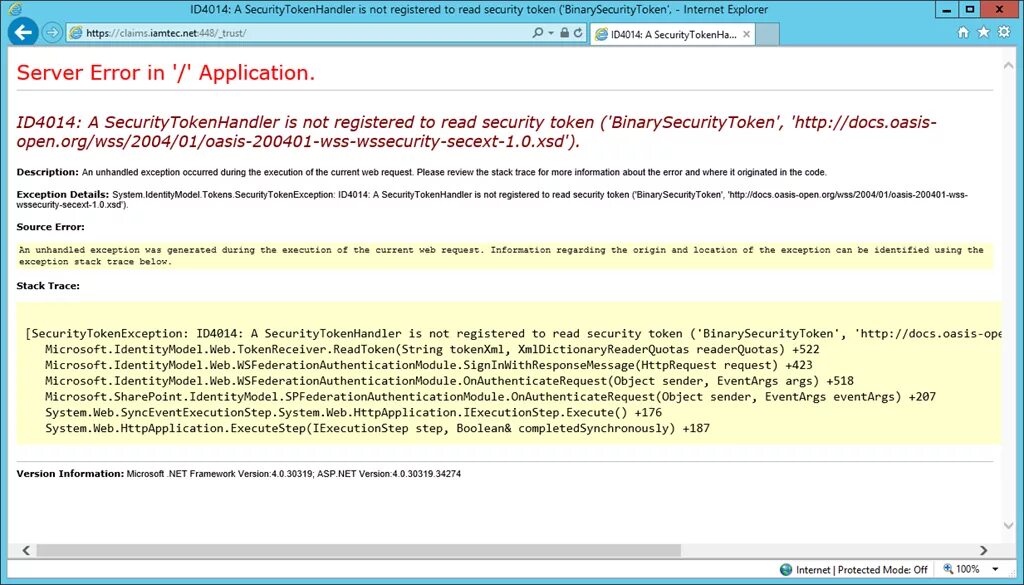Click the SPFederationAuthenticationModule stack trace line
Image resolution: width=1024 pixels, height=585 pixels.
[490, 396]
